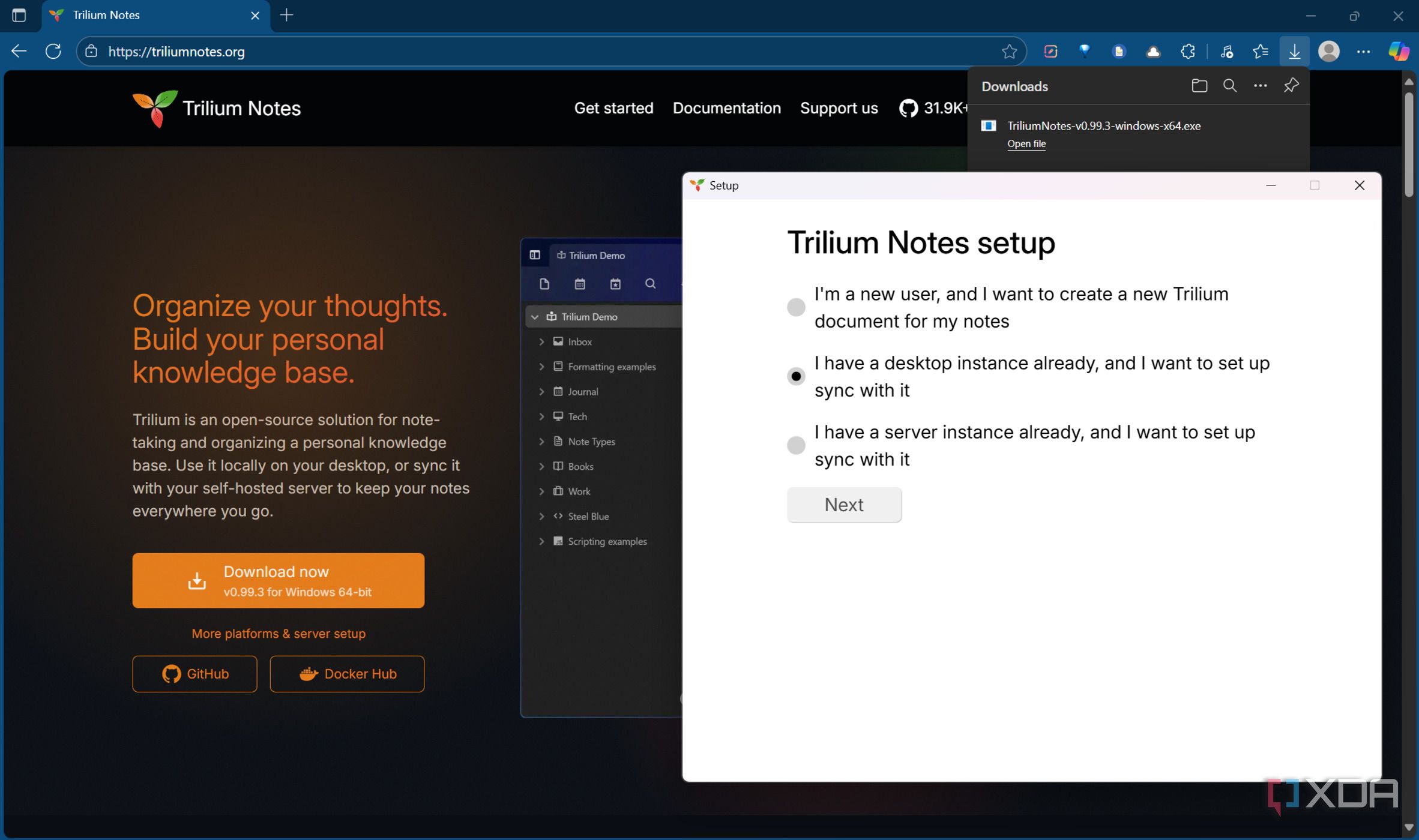
Task: Expand the Books tree item
Action: (541, 467)
